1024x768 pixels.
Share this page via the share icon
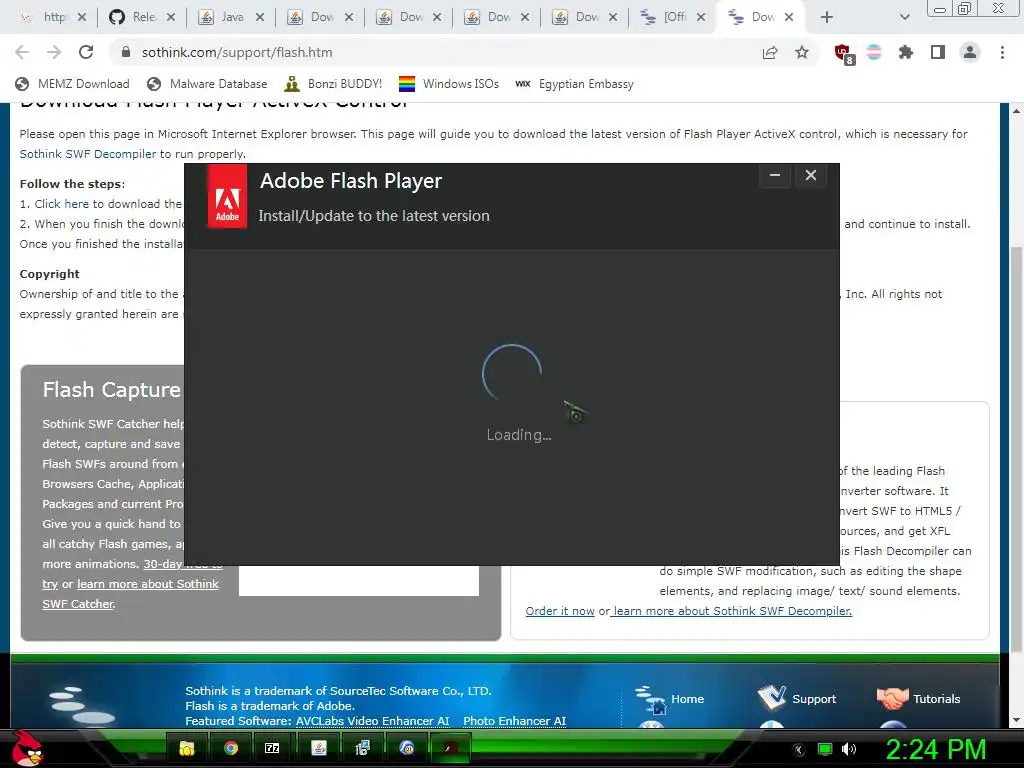(770, 52)
